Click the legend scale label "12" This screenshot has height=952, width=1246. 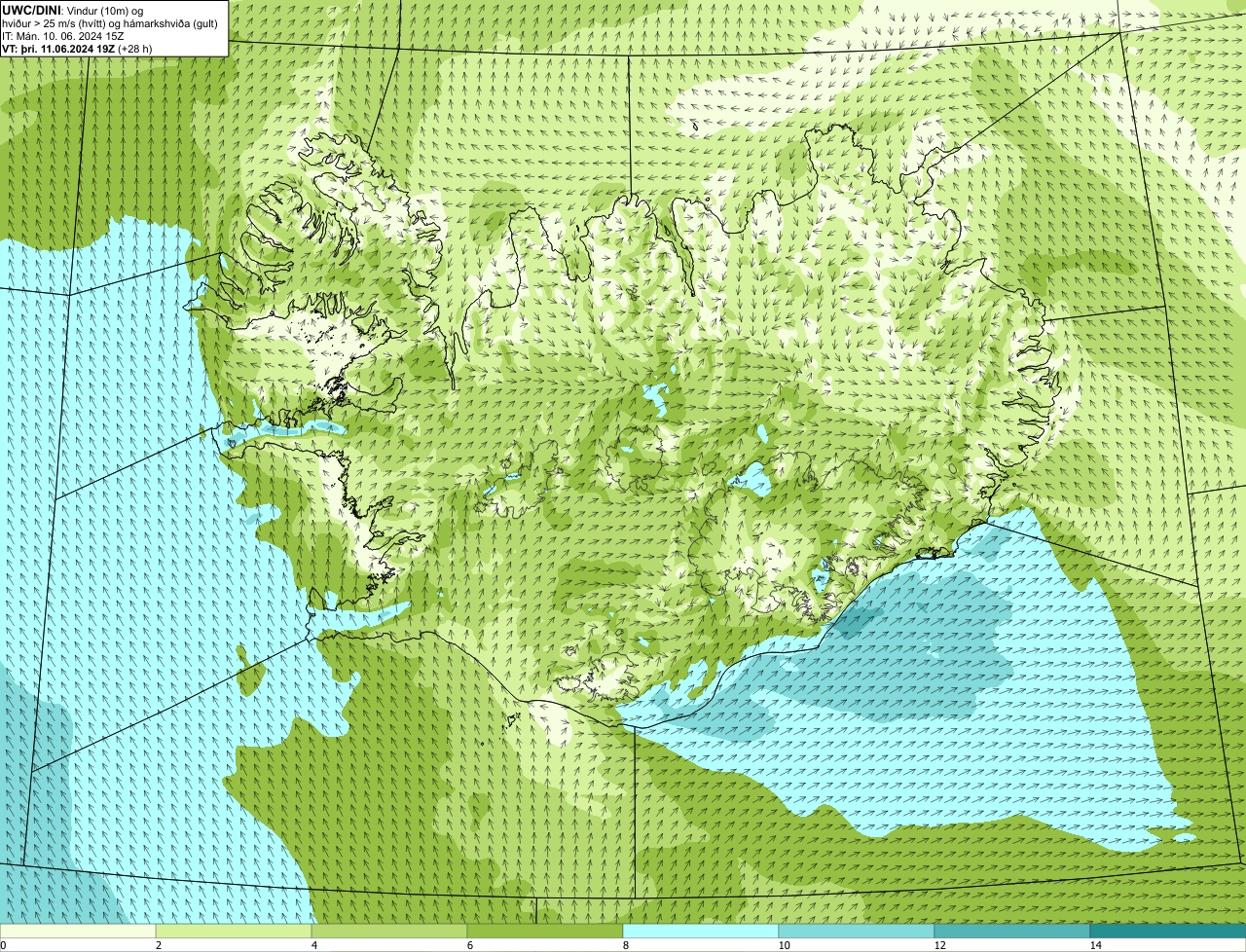[938, 945]
